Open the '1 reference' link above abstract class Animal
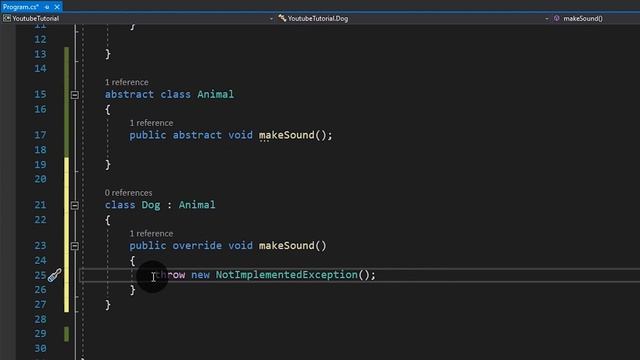Image resolution: width=640 pixels, height=360 pixels. click(x=127, y=82)
